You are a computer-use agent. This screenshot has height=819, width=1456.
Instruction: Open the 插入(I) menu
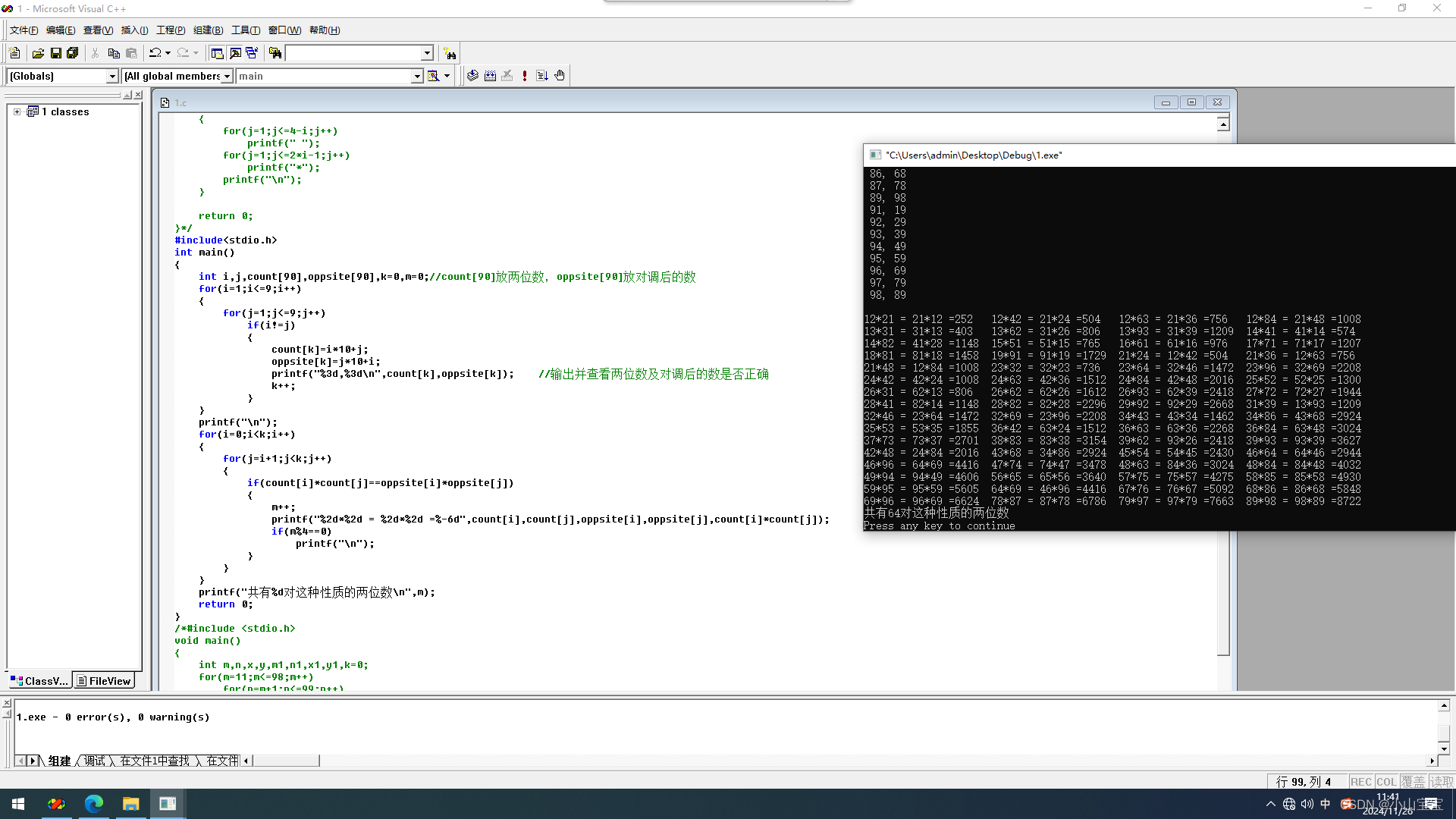click(134, 30)
